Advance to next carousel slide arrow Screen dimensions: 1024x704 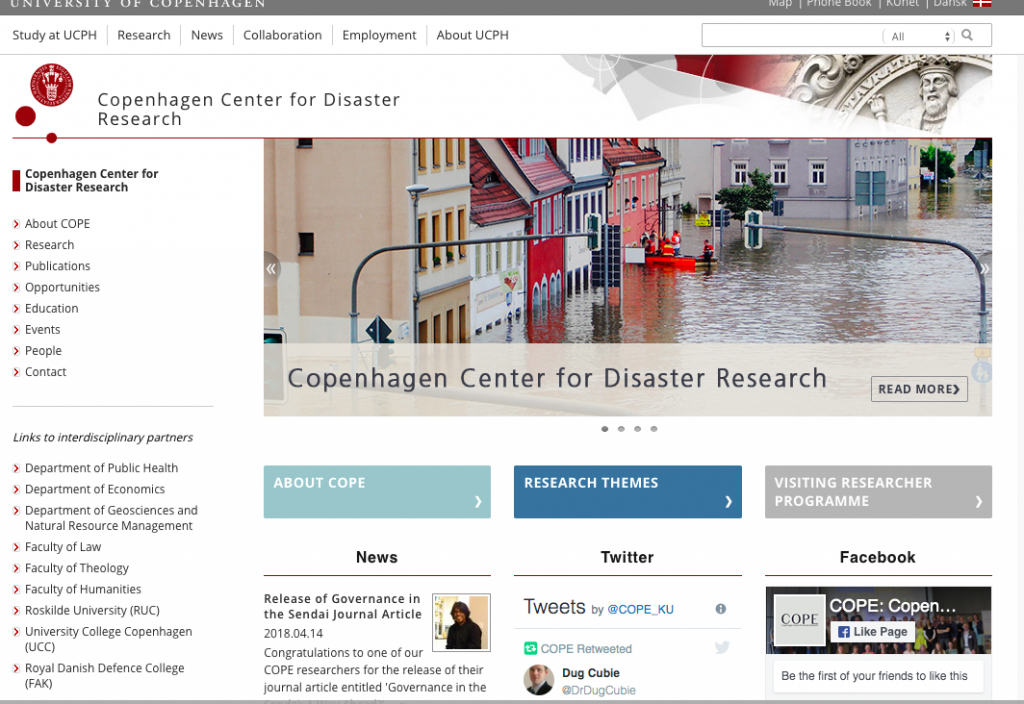coord(984,268)
